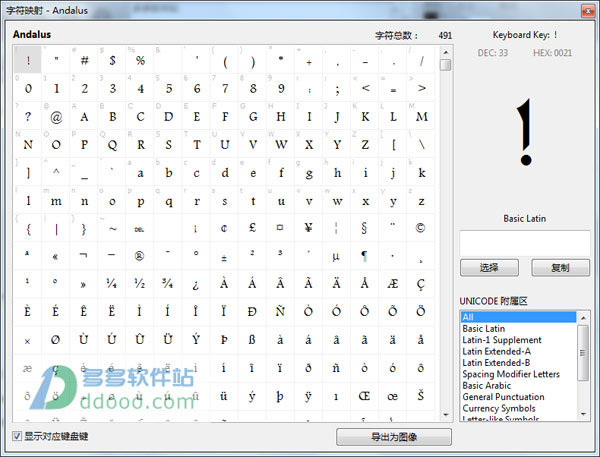
Task: Choose the section § symbol
Action: [x=364, y=228]
